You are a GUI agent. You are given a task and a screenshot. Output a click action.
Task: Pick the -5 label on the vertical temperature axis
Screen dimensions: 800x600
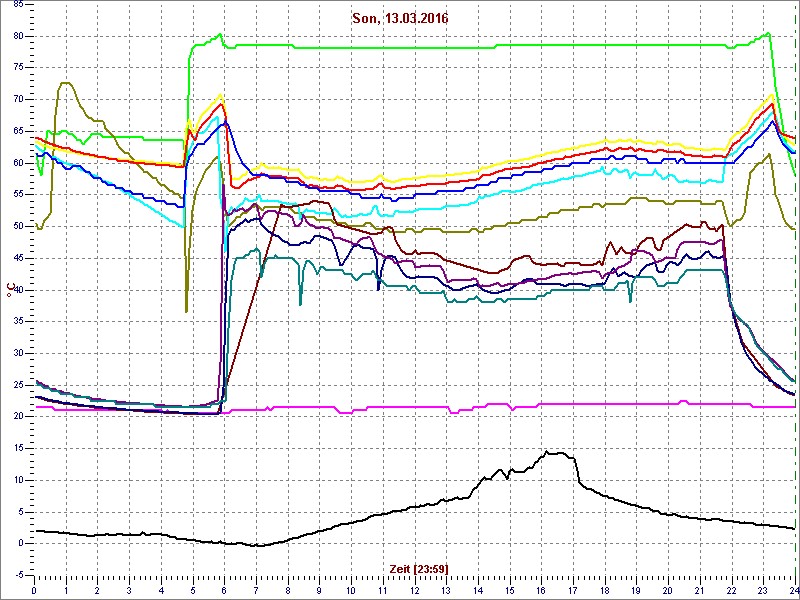18,575
